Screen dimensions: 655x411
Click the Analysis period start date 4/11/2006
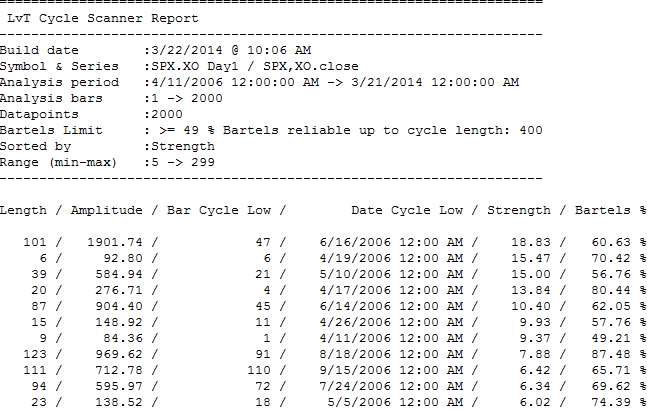[x=187, y=82]
